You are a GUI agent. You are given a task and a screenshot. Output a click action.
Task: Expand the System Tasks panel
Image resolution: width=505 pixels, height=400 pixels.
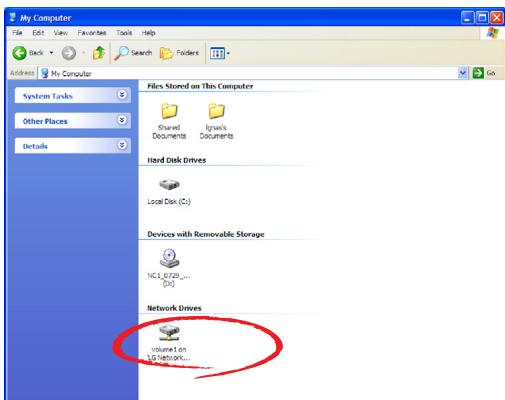tap(122, 95)
